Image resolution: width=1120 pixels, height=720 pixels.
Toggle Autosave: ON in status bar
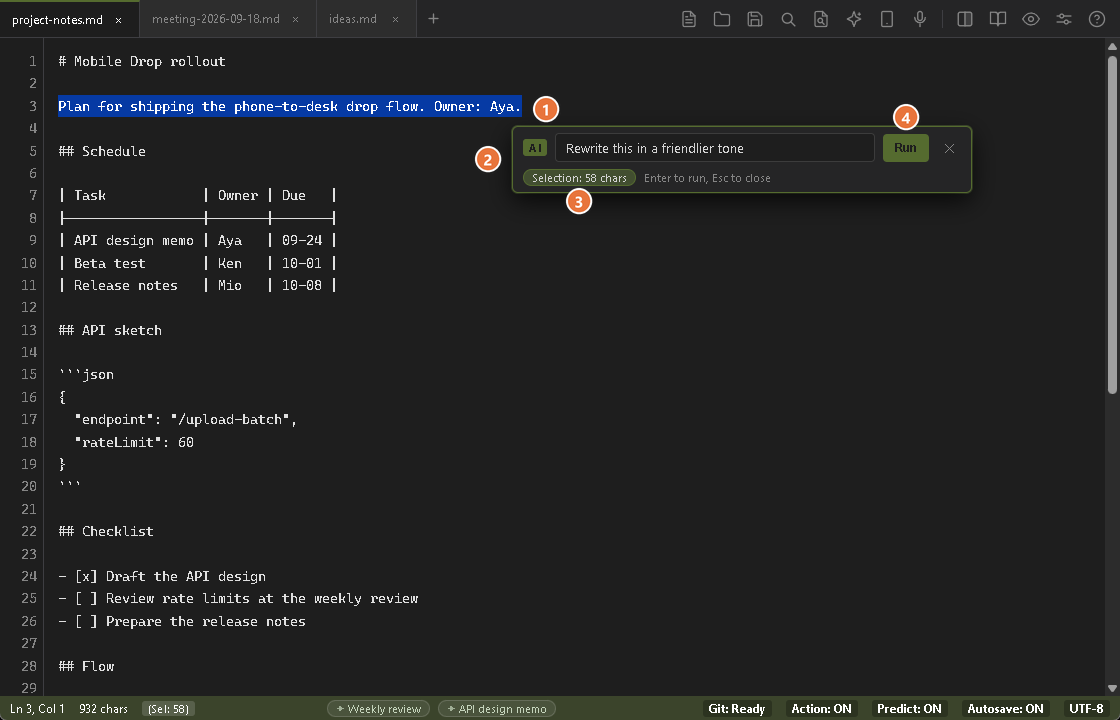coord(1005,709)
